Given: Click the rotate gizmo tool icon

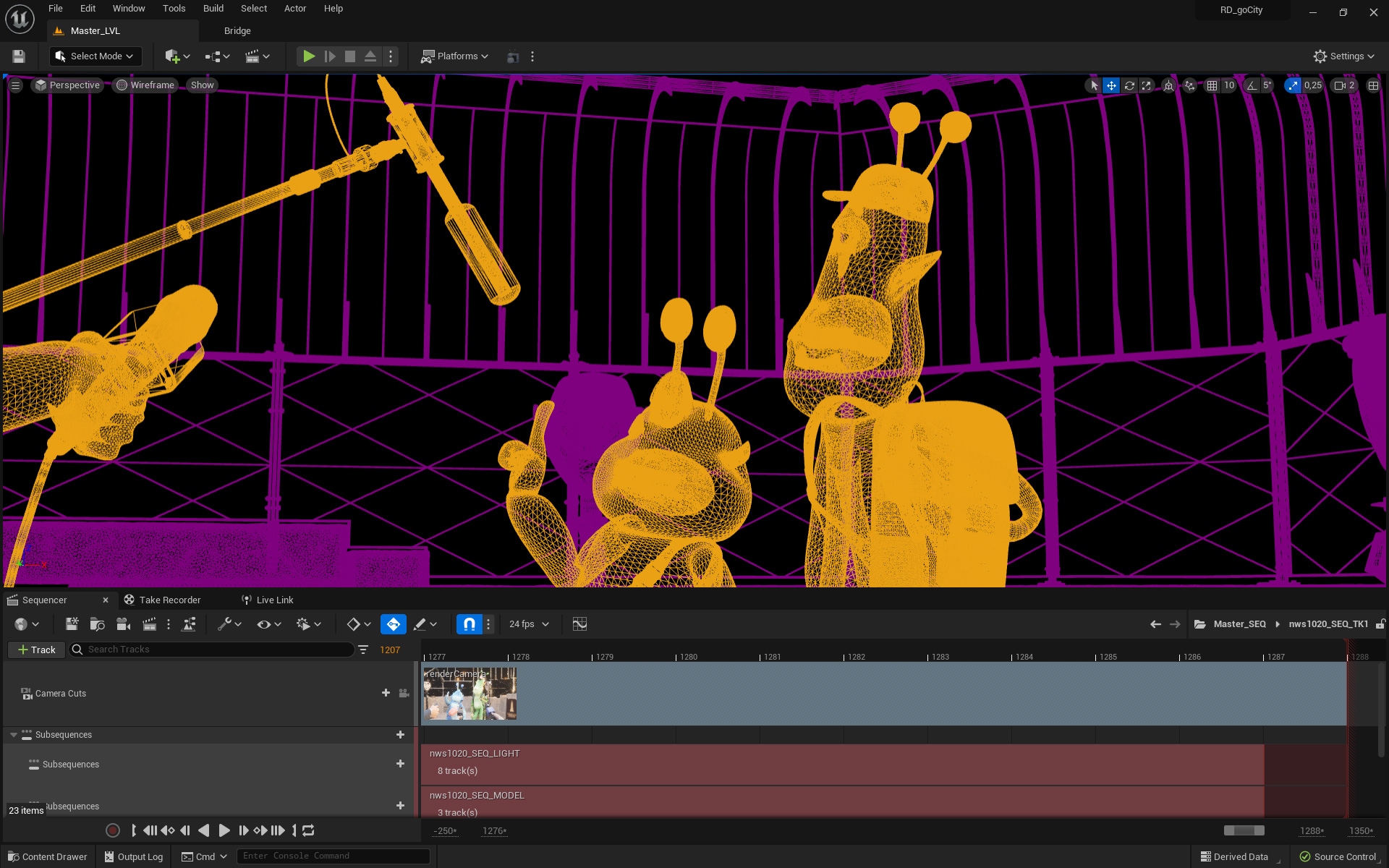Looking at the screenshot, I should tap(1129, 85).
